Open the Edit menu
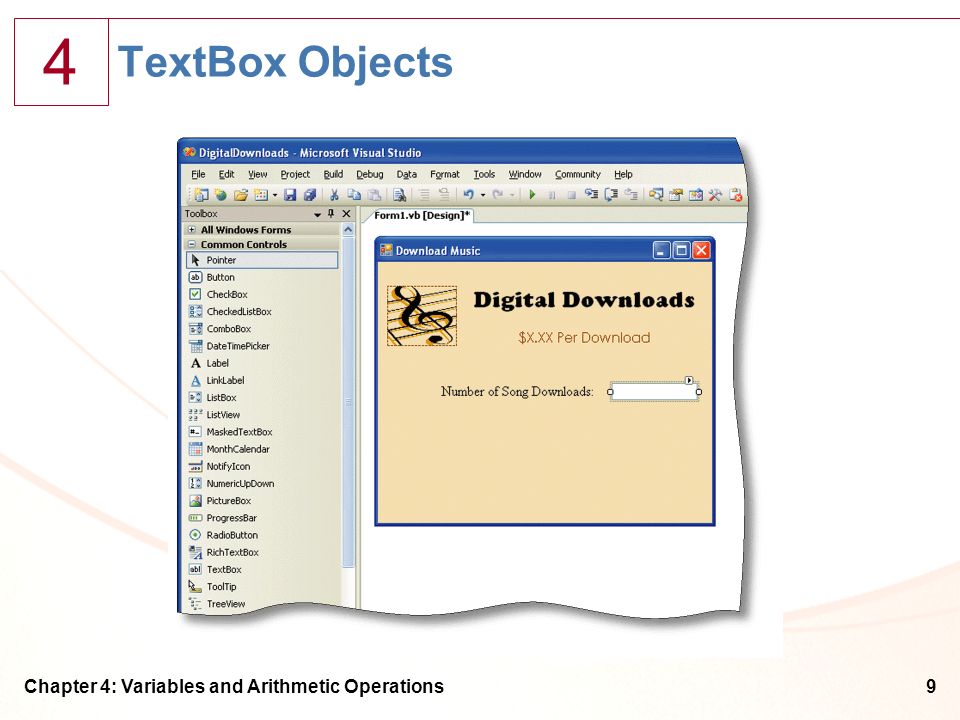The image size is (960, 720). click(x=227, y=174)
